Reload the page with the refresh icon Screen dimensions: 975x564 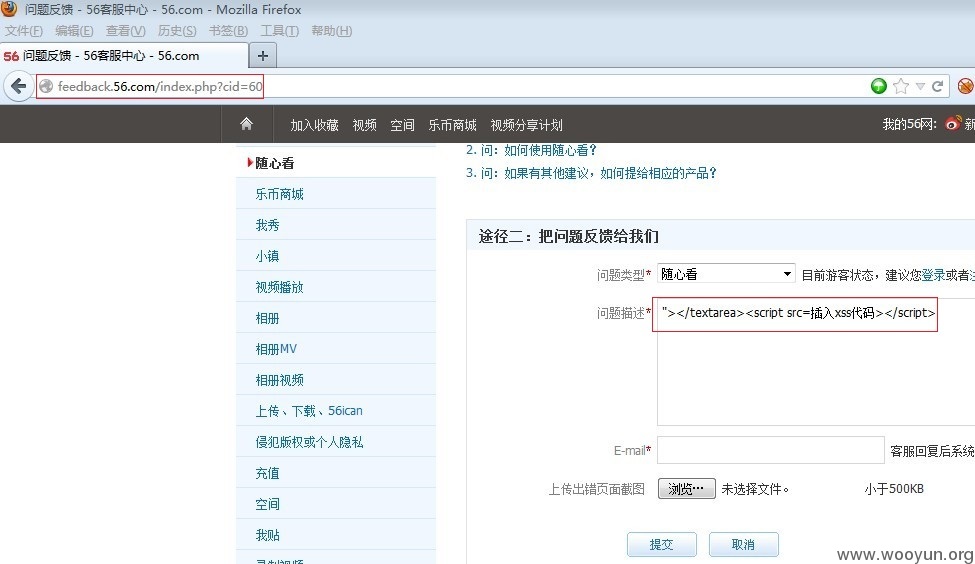tap(938, 86)
